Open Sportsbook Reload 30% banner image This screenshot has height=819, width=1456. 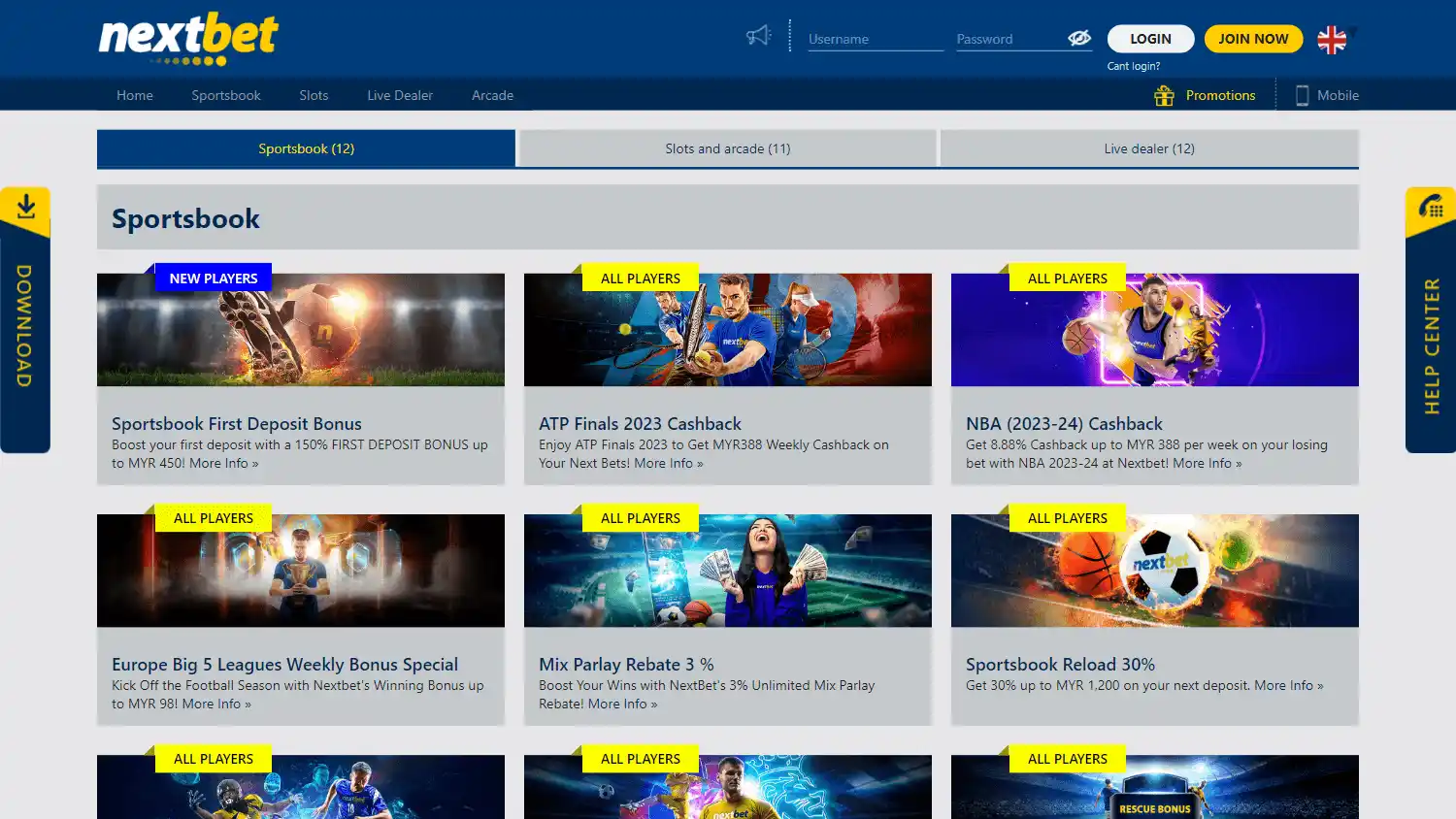[x=1155, y=571]
